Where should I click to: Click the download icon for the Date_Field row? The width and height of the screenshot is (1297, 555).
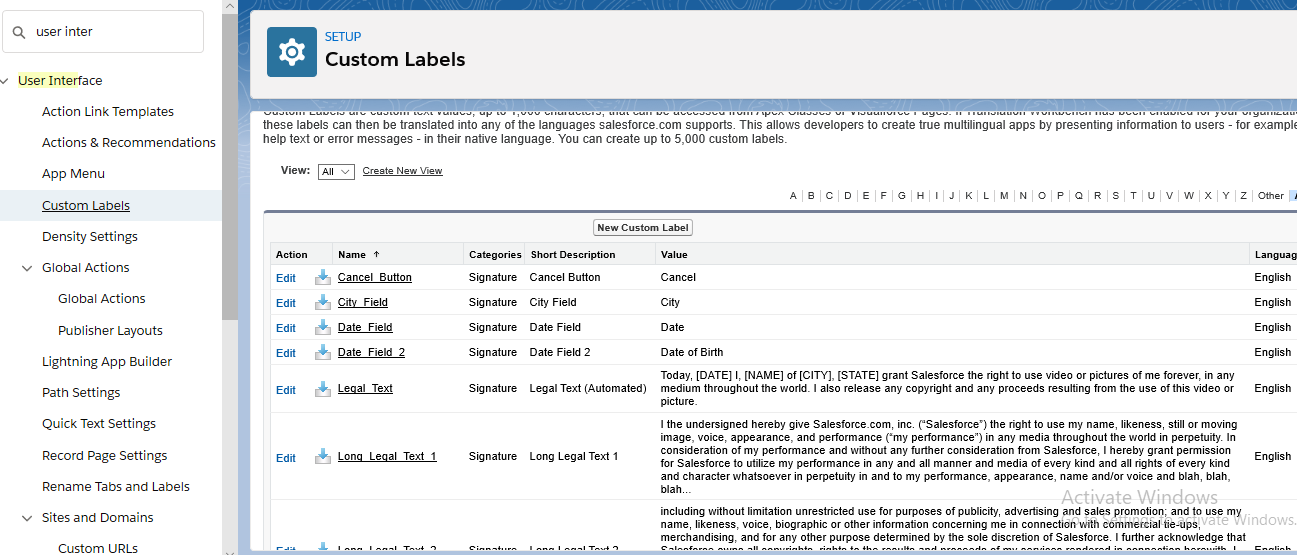coord(322,327)
